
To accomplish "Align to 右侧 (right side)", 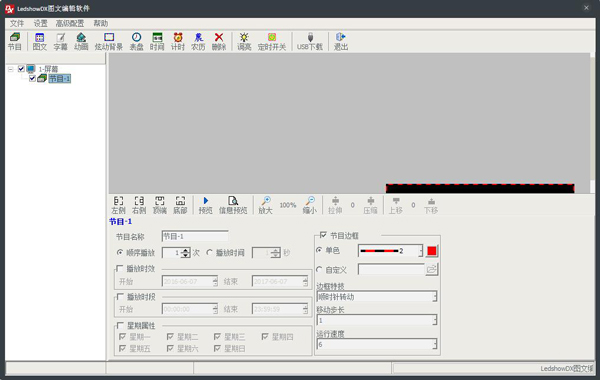I will click(x=139, y=205).
